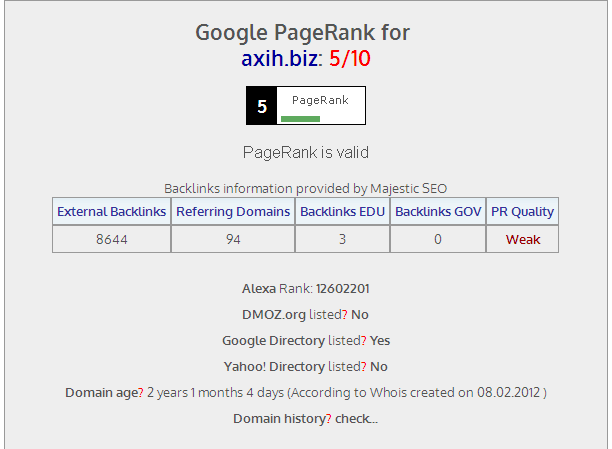Open the Referring Domains column link
This screenshot has height=449, width=612.
[233, 212]
